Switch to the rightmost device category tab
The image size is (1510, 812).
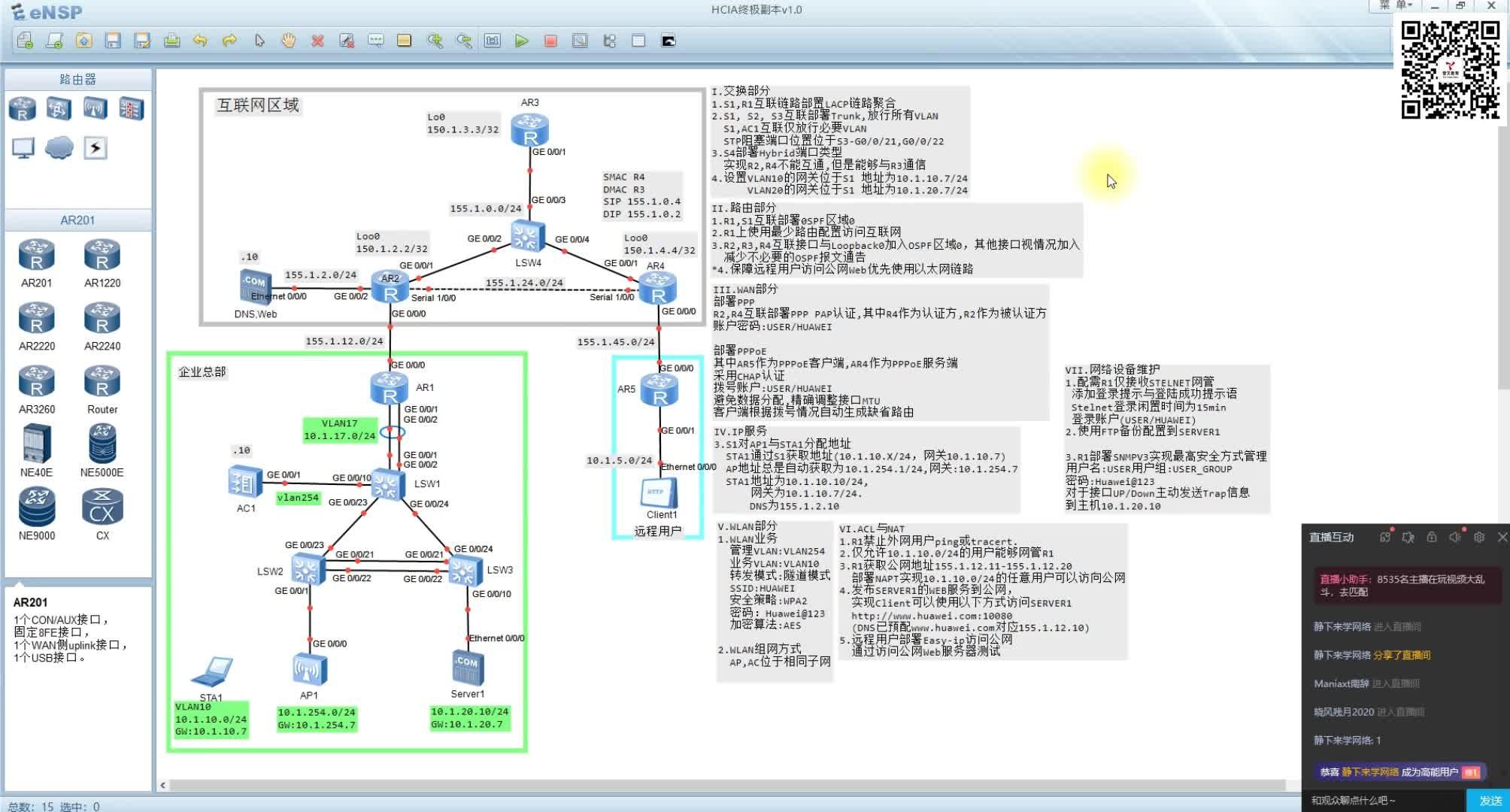click(x=129, y=108)
